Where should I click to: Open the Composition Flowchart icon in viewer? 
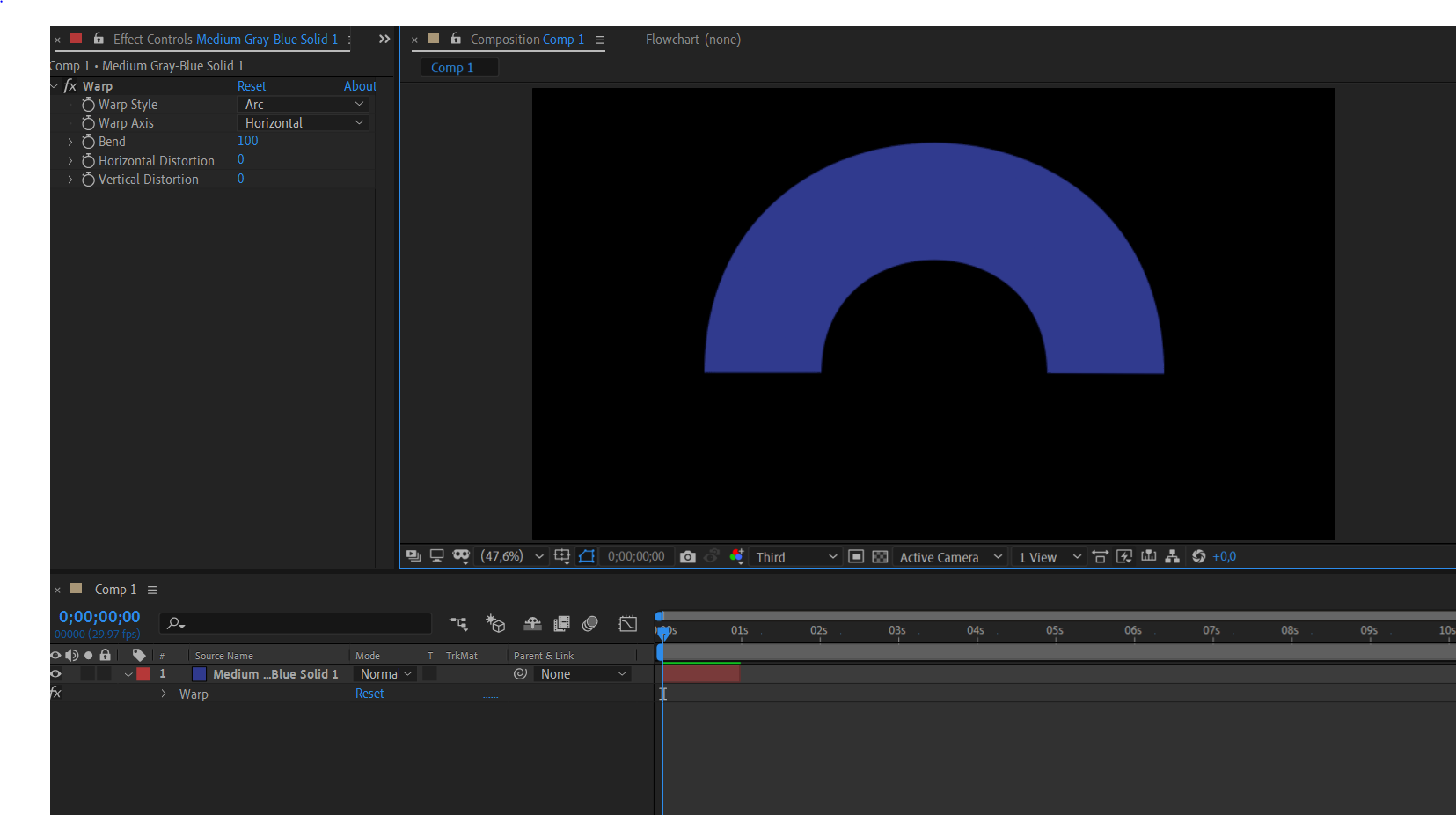point(1173,557)
